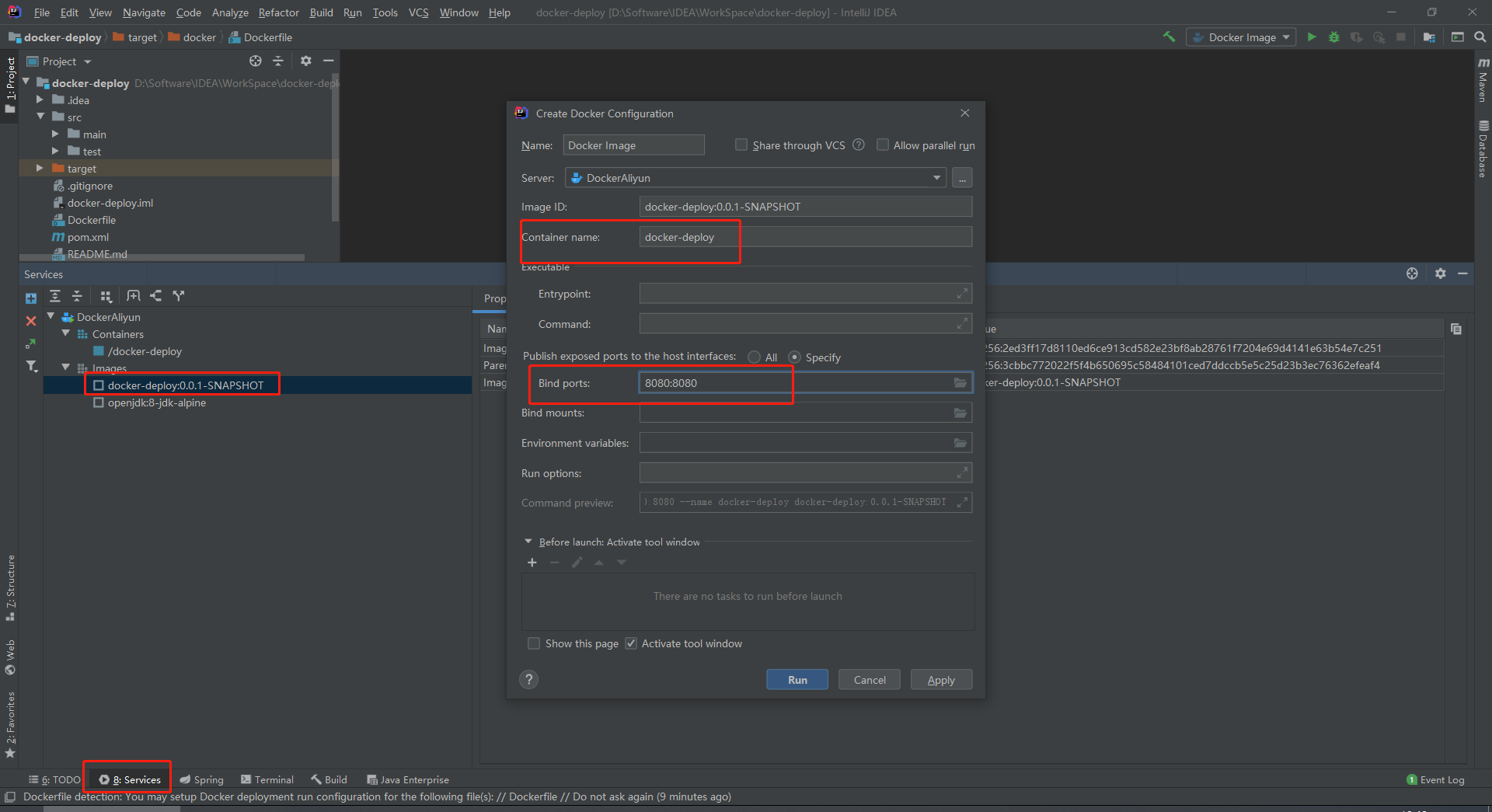Viewport: 1492px width, 812px height.
Task: Tick checkbox for openjdk:8-jdk-alpine image
Action: click(99, 403)
